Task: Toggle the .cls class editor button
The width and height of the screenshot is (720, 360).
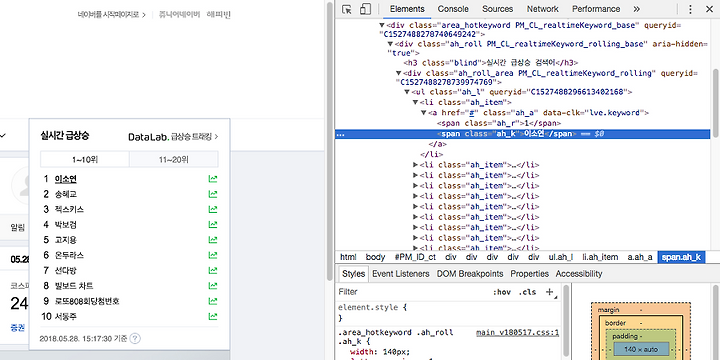Action: pos(527,292)
